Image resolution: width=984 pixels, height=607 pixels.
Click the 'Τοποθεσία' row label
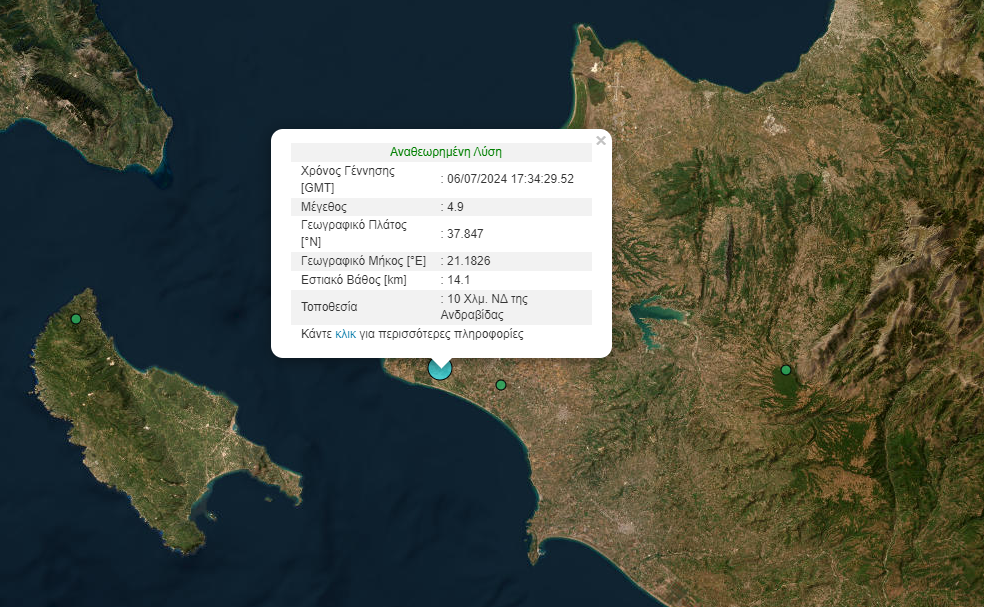pyautogui.click(x=329, y=307)
